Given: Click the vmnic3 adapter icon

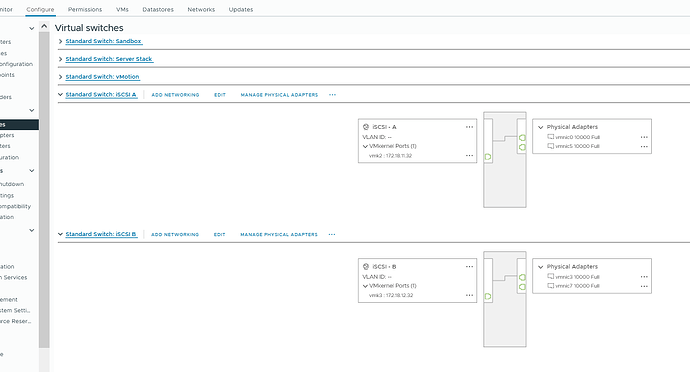Looking at the screenshot, I should click(551, 276).
